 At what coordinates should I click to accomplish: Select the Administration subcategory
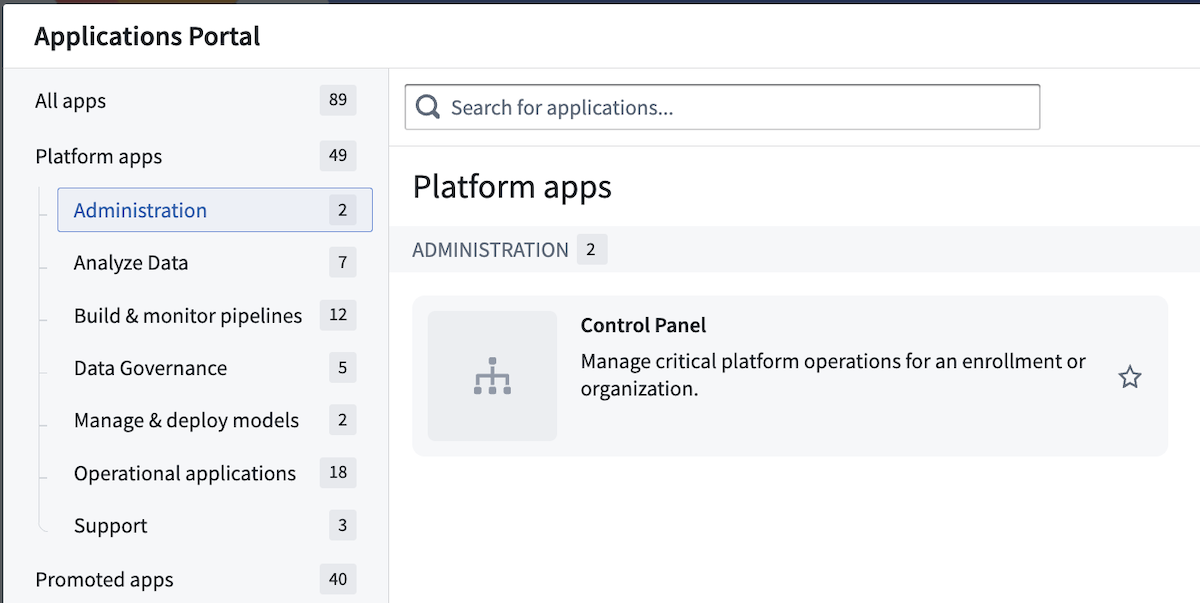tap(215, 210)
